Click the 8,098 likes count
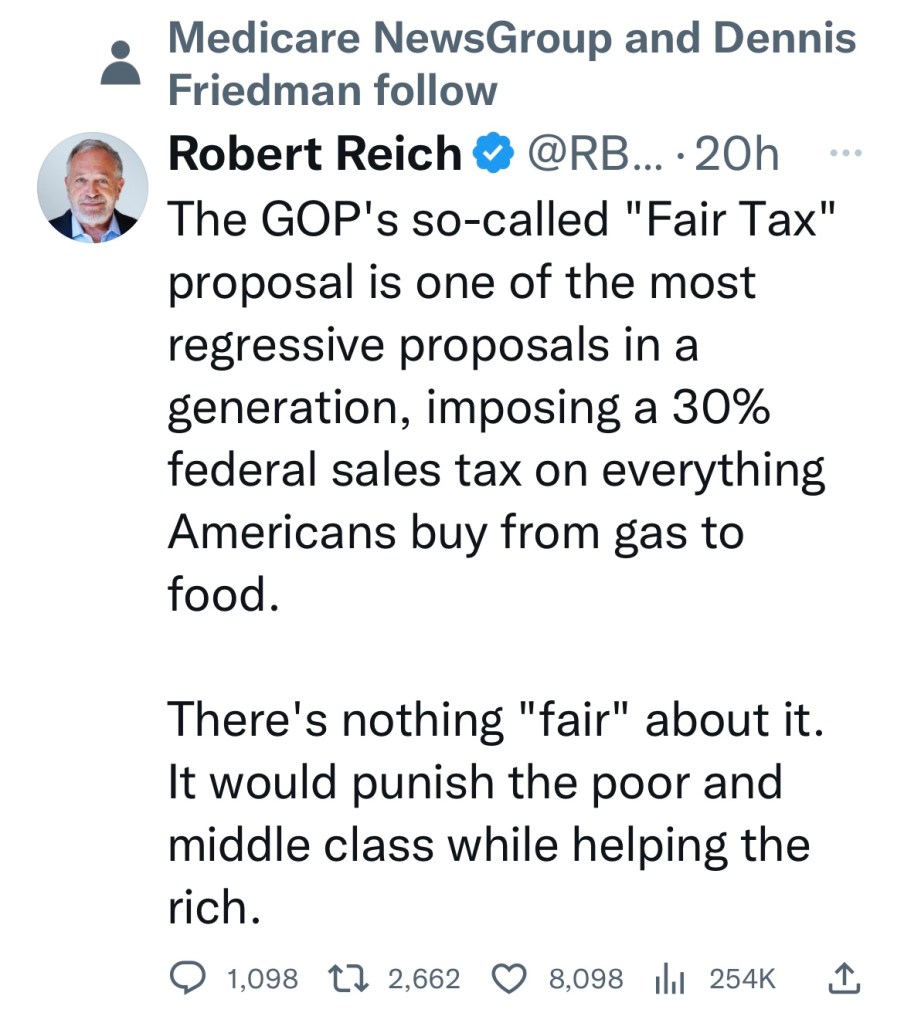 click(587, 978)
